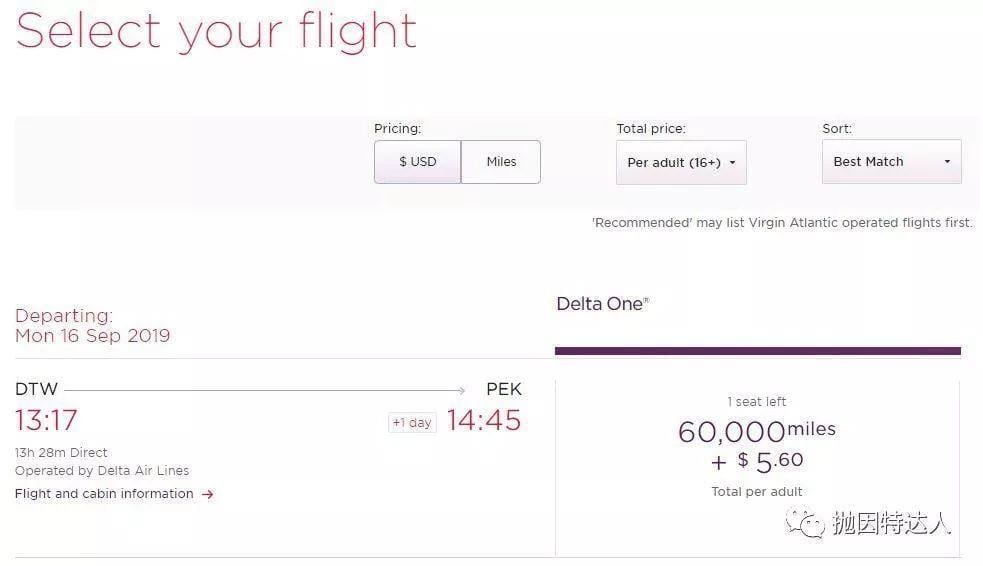Click the 13:17 departure time
The width and height of the screenshot is (983, 566).
(x=46, y=420)
